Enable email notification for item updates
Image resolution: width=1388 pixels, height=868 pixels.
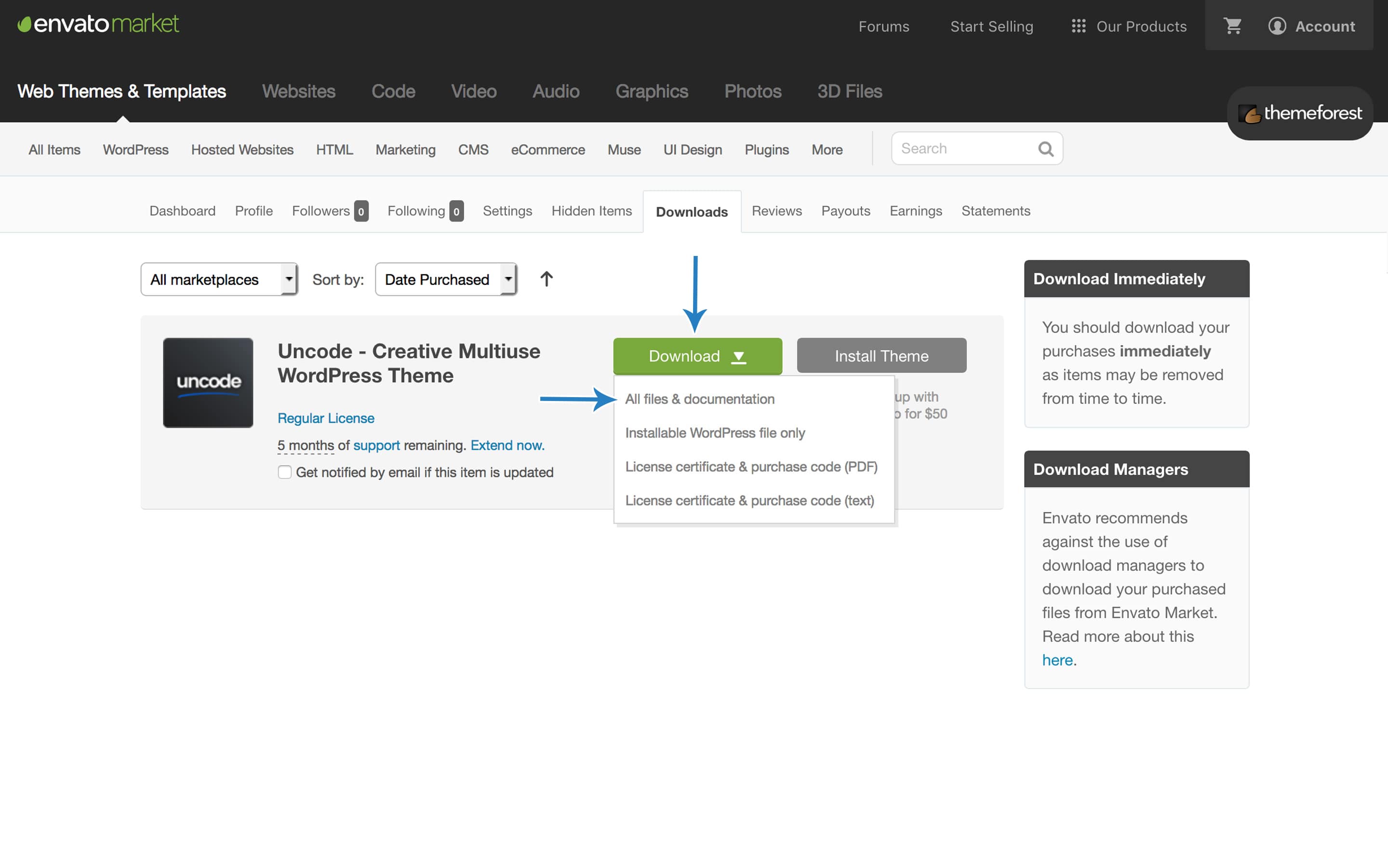(285, 472)
